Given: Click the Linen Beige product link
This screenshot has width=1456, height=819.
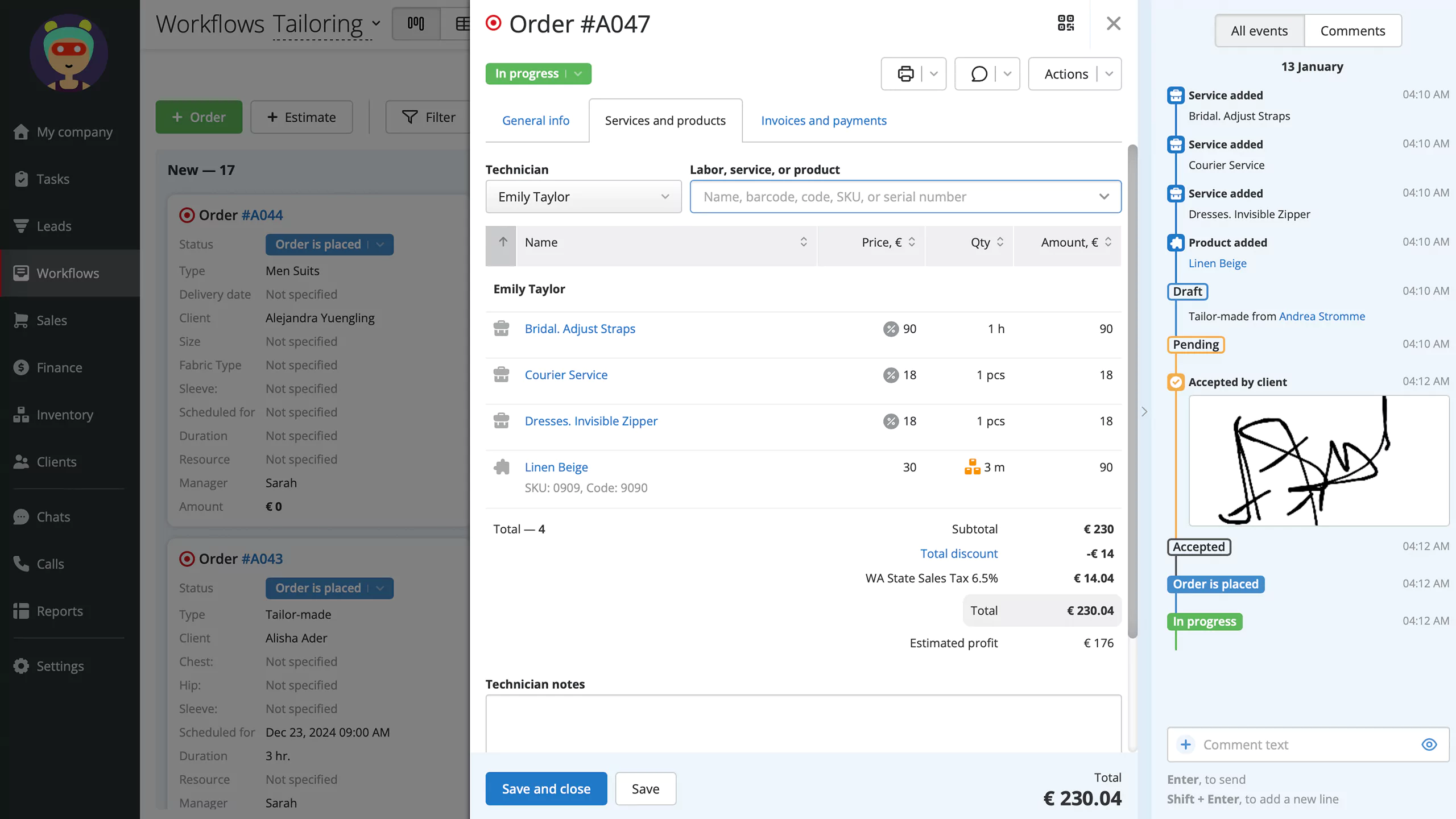Looking at the screenshot, I should tap(556, 466).
